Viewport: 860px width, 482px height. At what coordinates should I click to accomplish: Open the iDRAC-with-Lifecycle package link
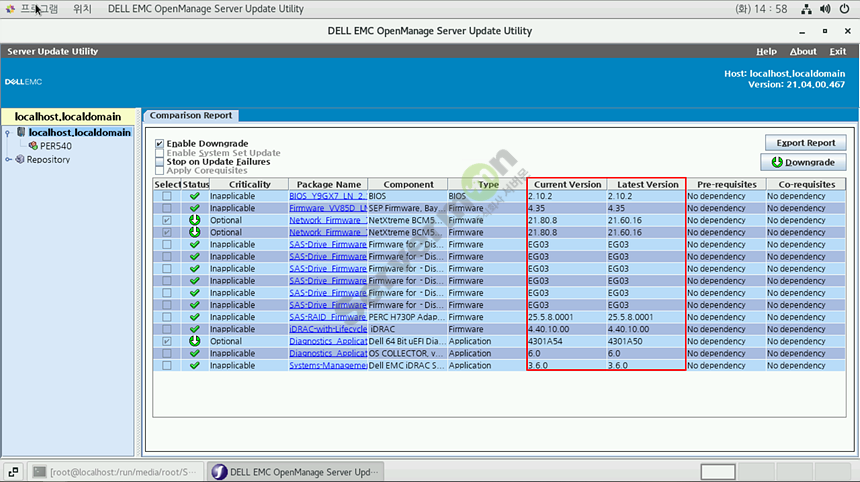[328, 329]
